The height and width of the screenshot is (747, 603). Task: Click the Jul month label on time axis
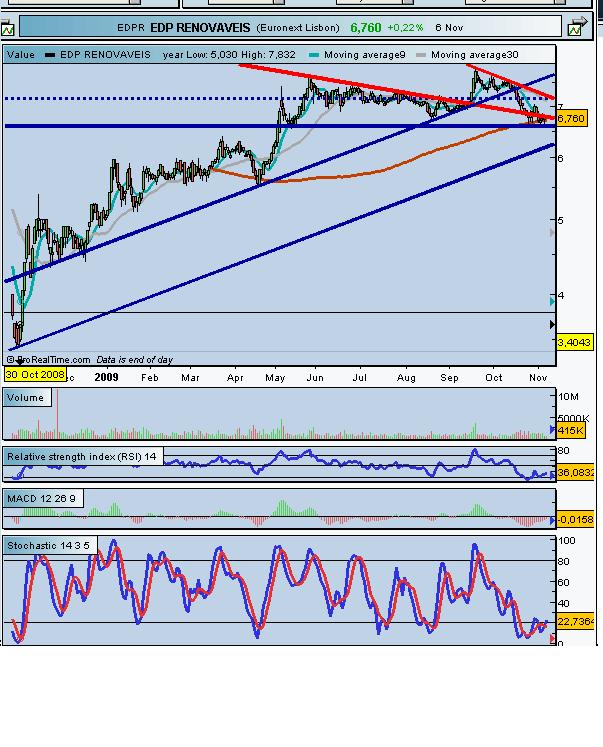(x=360, y=378)
